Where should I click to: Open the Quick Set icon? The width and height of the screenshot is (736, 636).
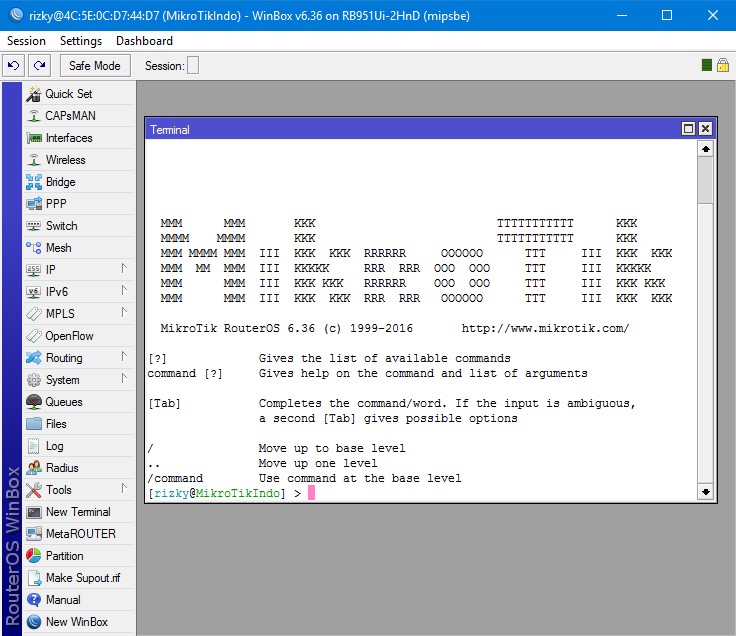tap(33, 94)
